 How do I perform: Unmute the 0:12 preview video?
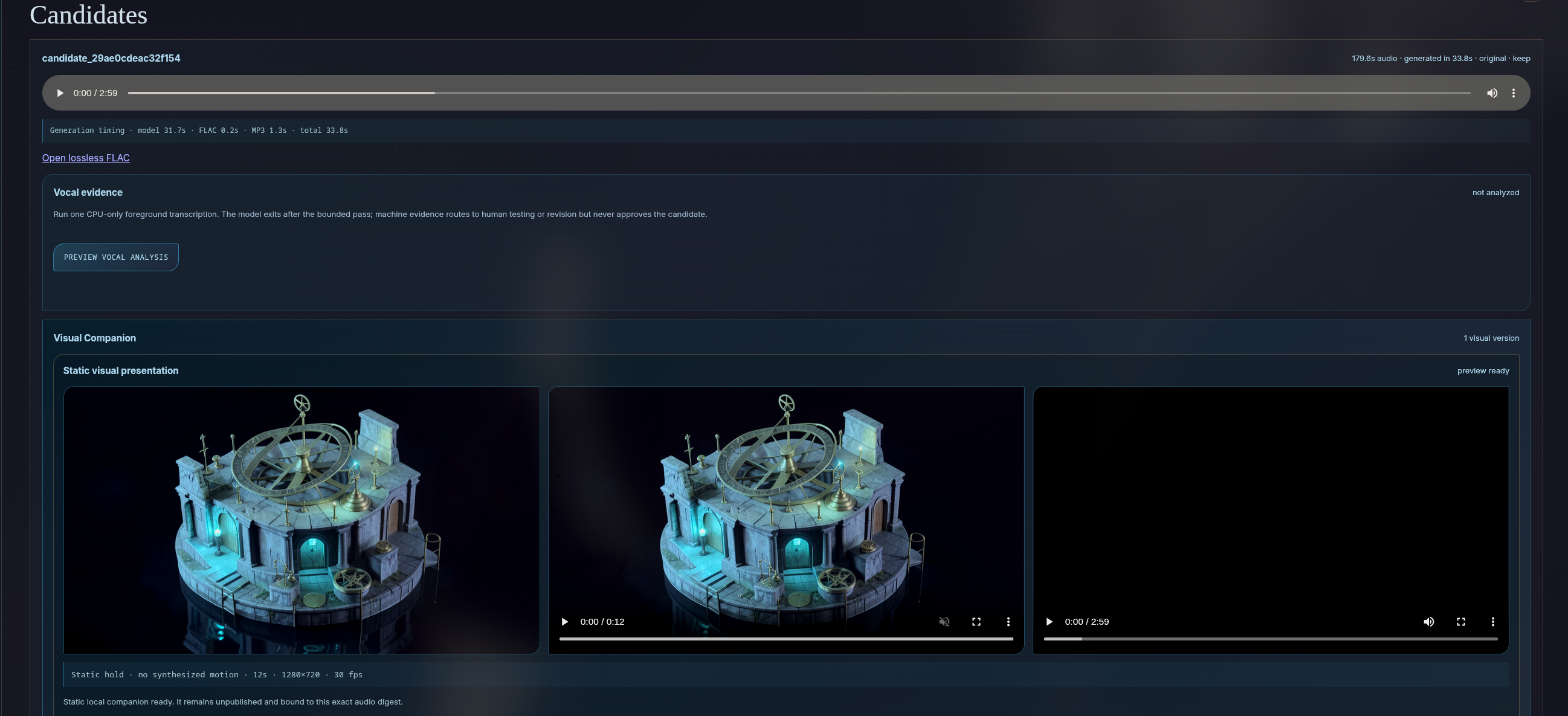pyautogui.click(x=944, y=622)
